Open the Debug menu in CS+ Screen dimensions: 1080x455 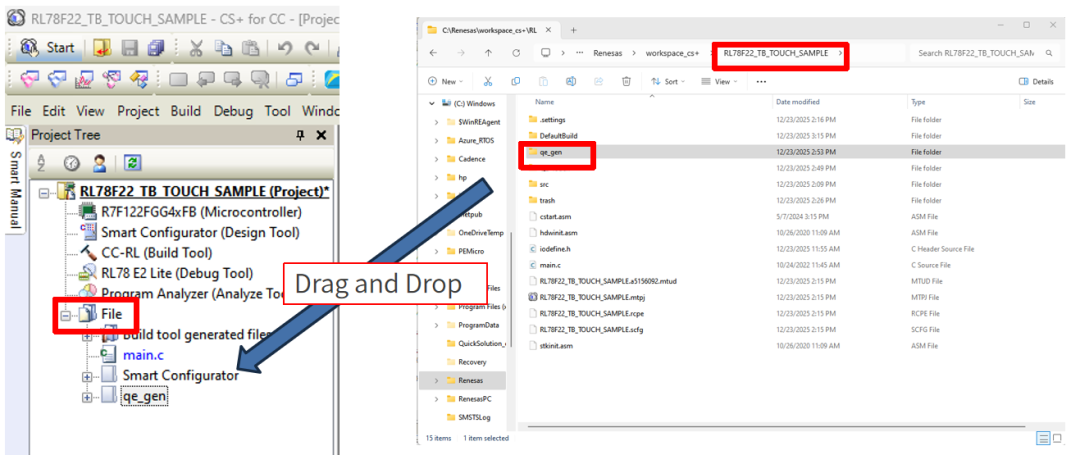(x=233, y=111)
